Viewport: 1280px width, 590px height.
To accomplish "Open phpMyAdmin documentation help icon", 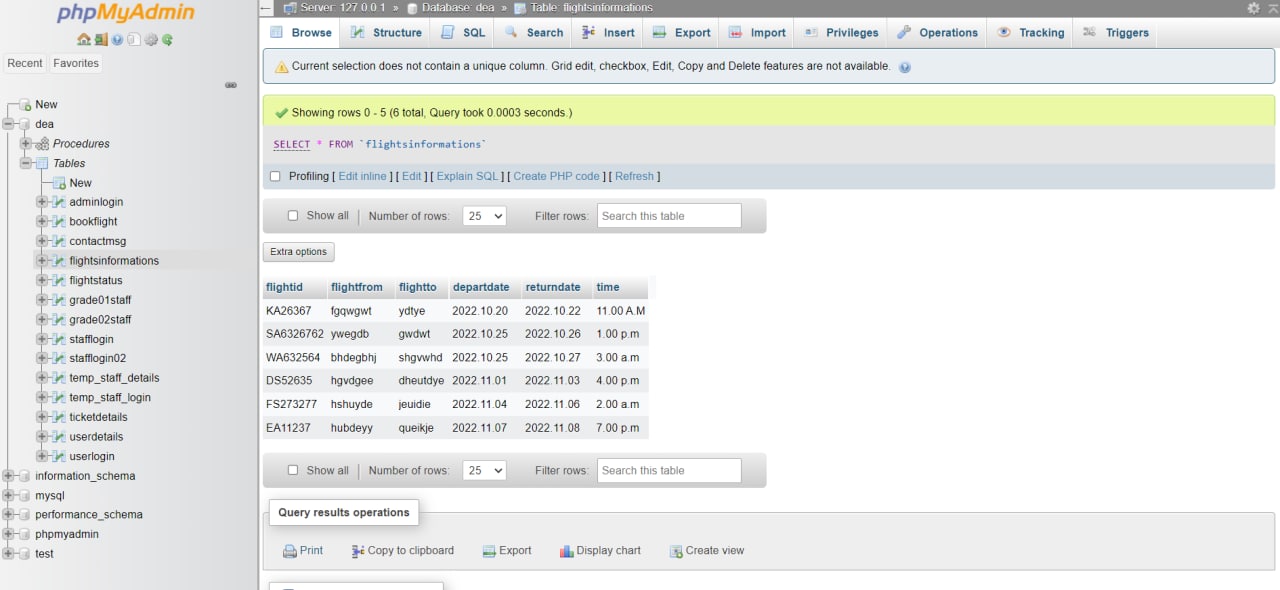I will point(118,40).
